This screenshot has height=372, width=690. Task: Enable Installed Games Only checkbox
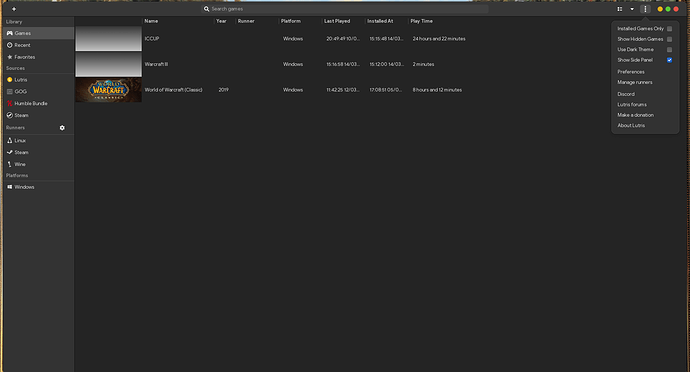point(669,29)
